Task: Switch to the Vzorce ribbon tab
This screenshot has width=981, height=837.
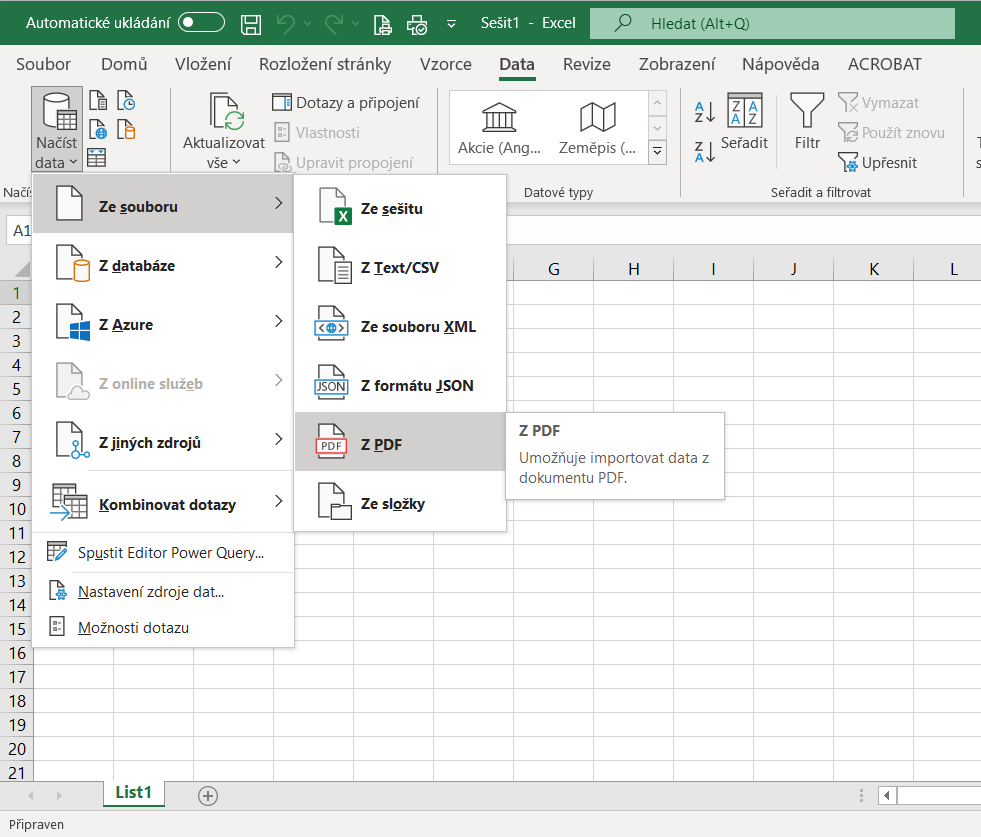Action: point(445,64)
